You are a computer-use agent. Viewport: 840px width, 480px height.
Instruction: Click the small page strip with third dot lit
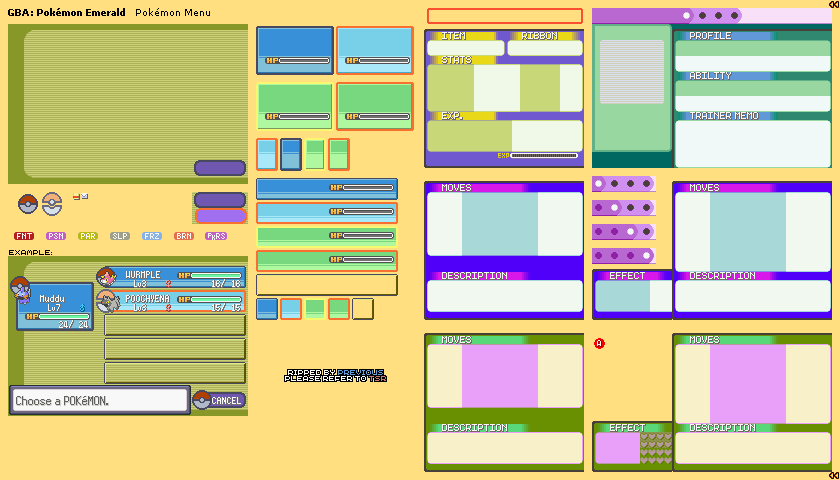(624, 231)
